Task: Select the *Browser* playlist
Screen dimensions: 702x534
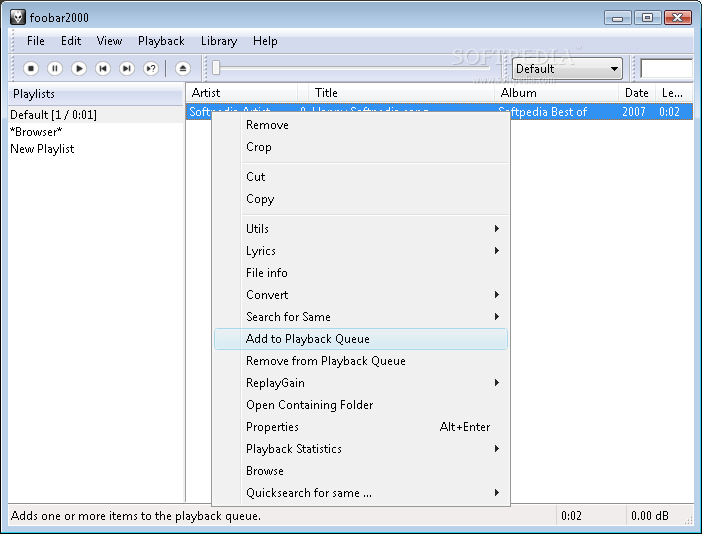Action: tap(96, 132)
